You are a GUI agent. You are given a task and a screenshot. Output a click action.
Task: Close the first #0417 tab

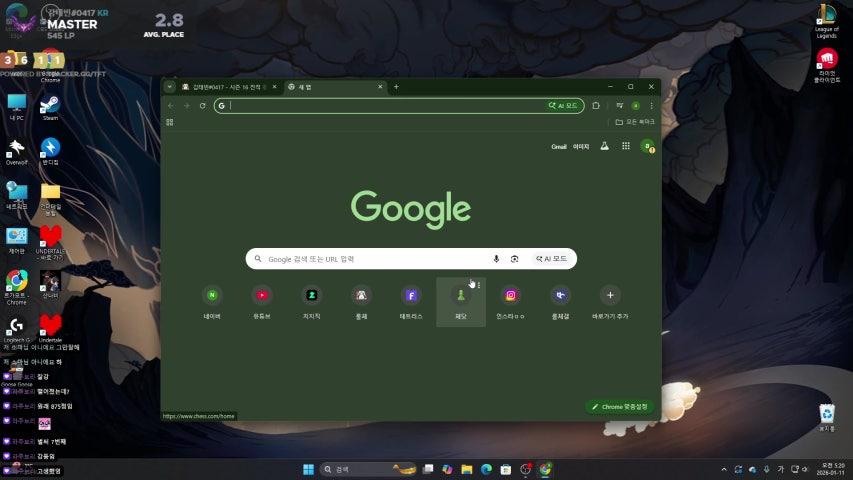point(274,87)
